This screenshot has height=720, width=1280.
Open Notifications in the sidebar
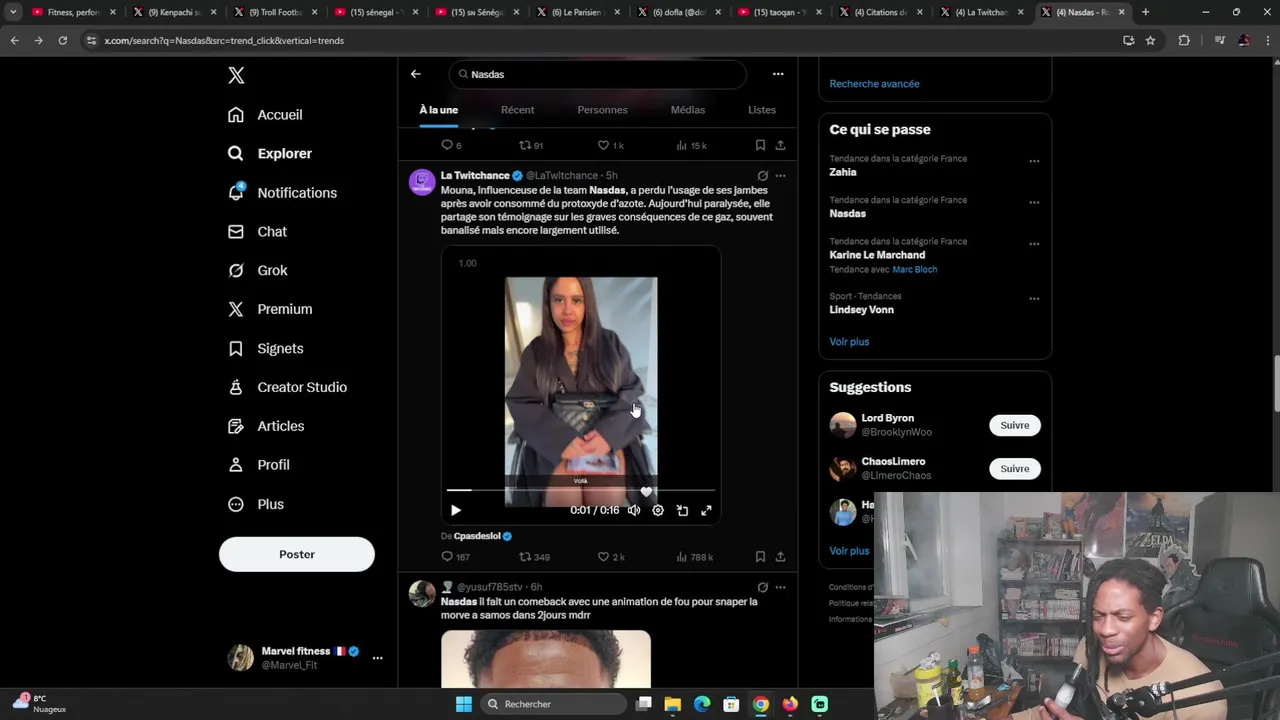[282, 193]
